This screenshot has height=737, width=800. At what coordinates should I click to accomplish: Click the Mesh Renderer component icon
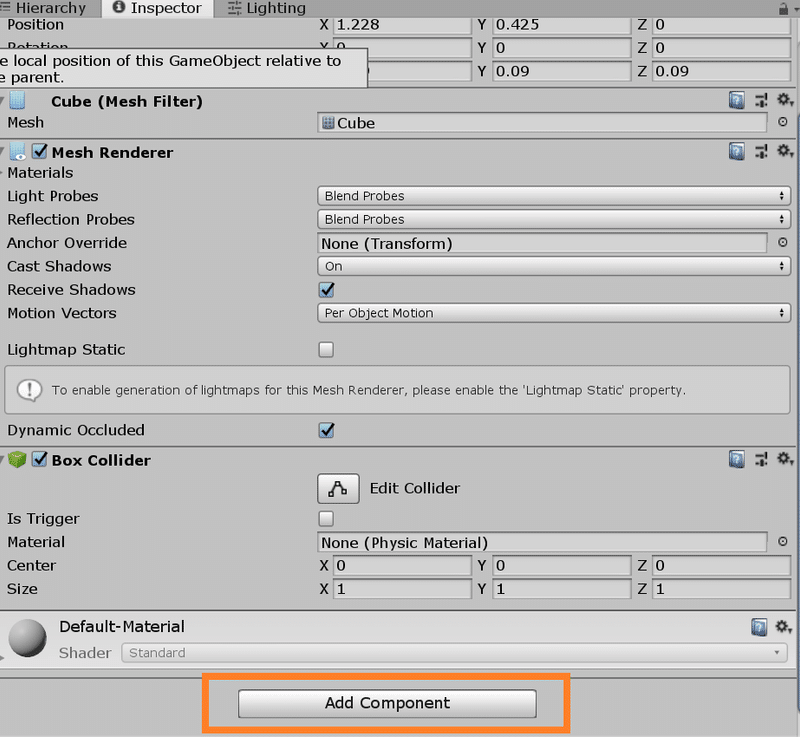[x=17, y=151]
